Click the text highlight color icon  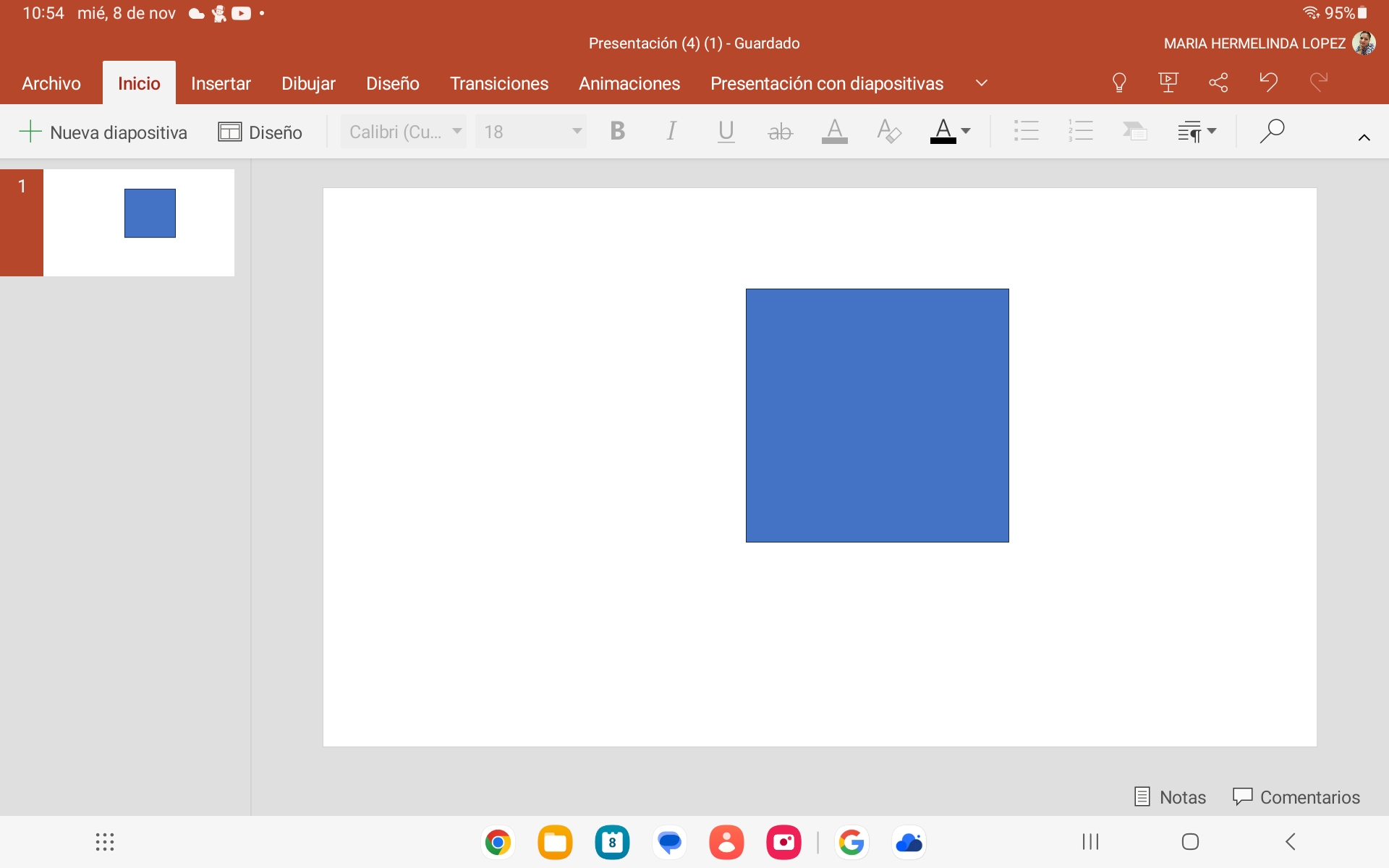click(x=834, y=132)
